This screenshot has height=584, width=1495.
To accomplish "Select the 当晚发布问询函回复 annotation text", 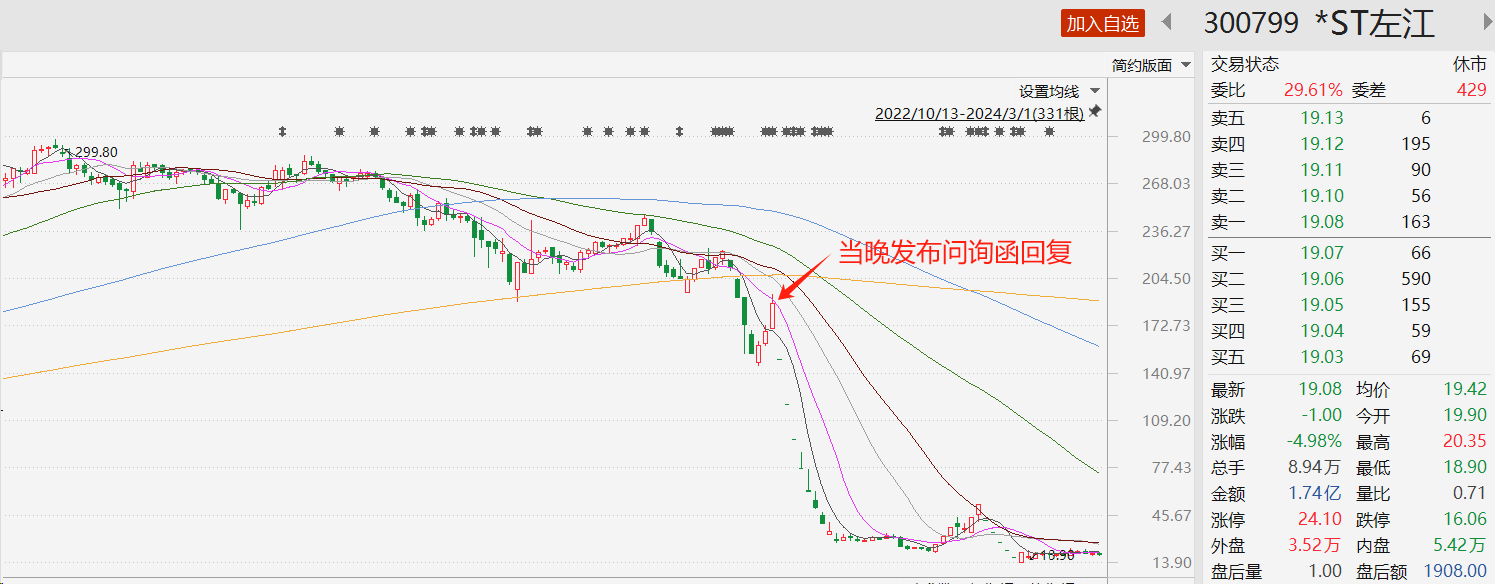I will [x=954, y=251].
